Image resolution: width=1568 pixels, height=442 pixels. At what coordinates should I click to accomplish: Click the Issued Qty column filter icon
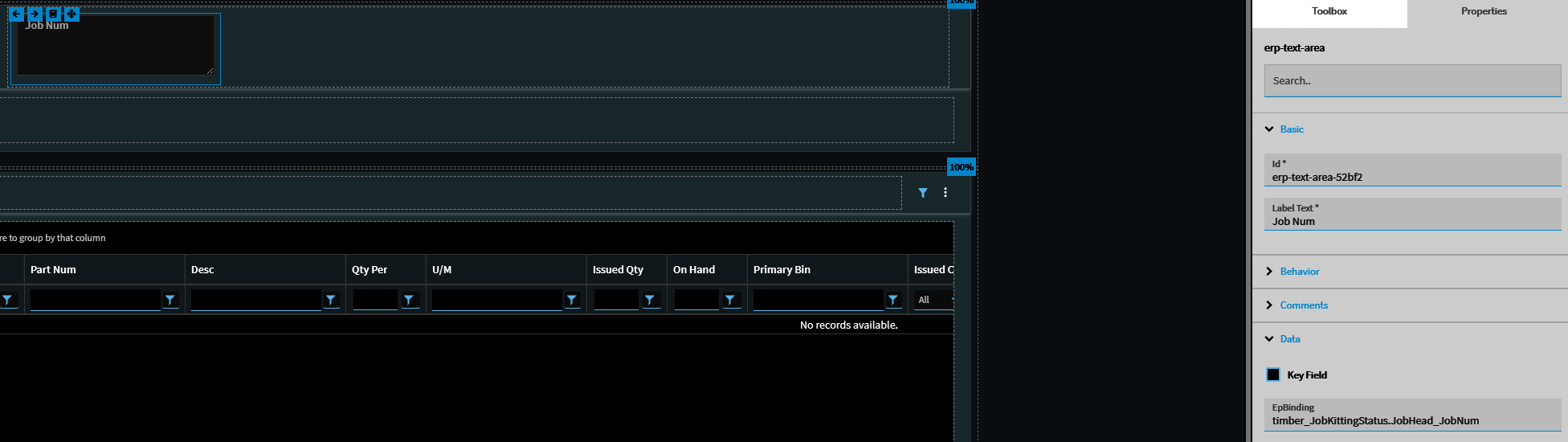point(650,300)
